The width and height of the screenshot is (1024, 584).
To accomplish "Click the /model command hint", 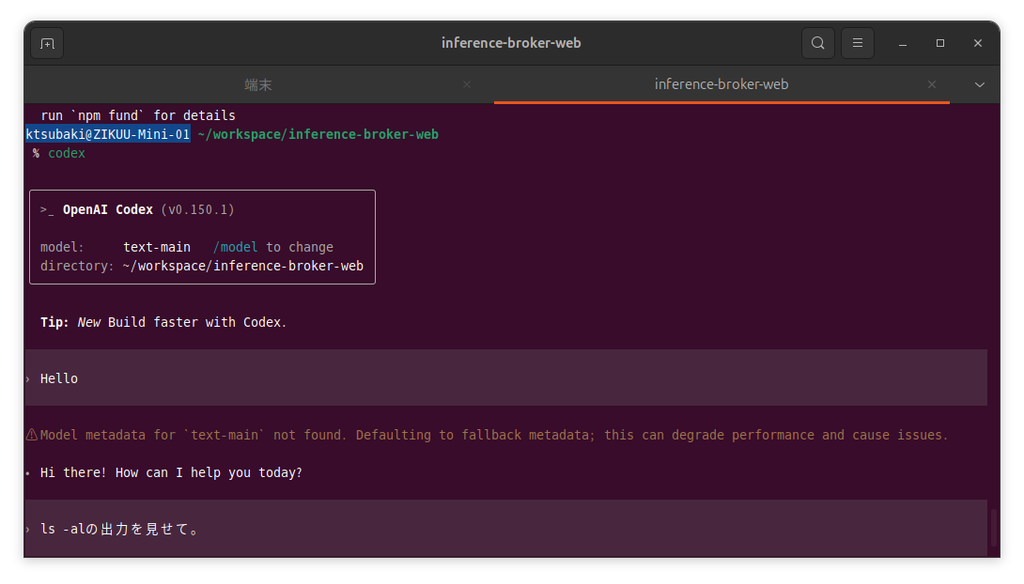I will click(235, 248).
